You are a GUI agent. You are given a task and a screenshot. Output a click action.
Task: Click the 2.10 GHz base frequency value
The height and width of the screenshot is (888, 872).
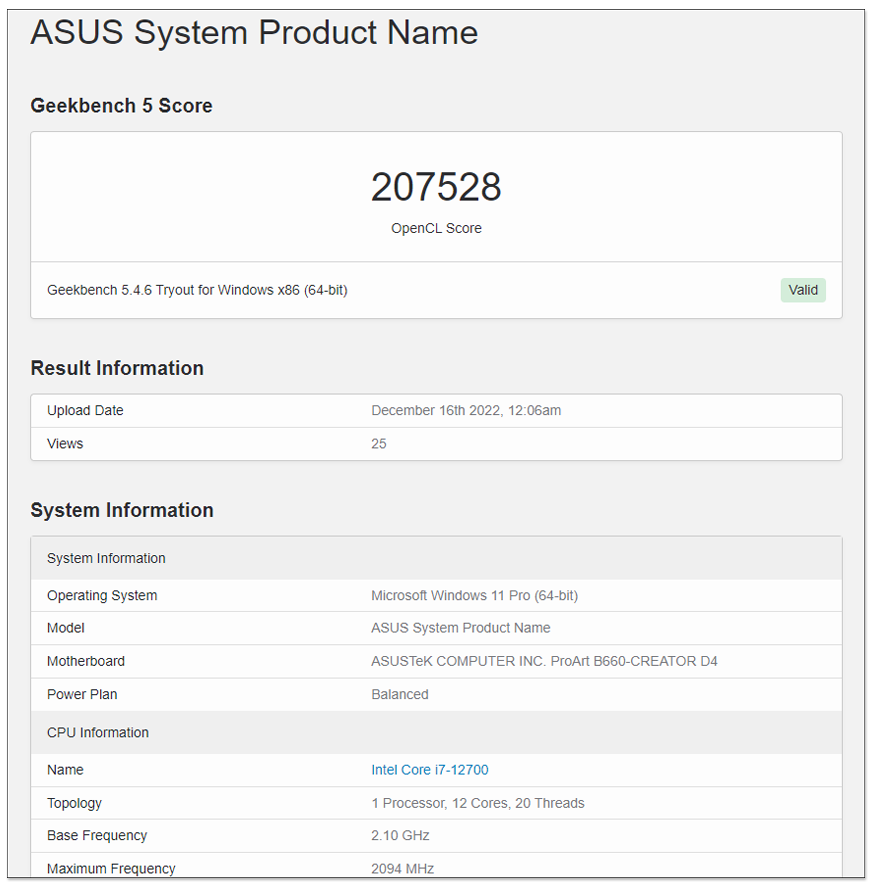(x=400, y=836)
